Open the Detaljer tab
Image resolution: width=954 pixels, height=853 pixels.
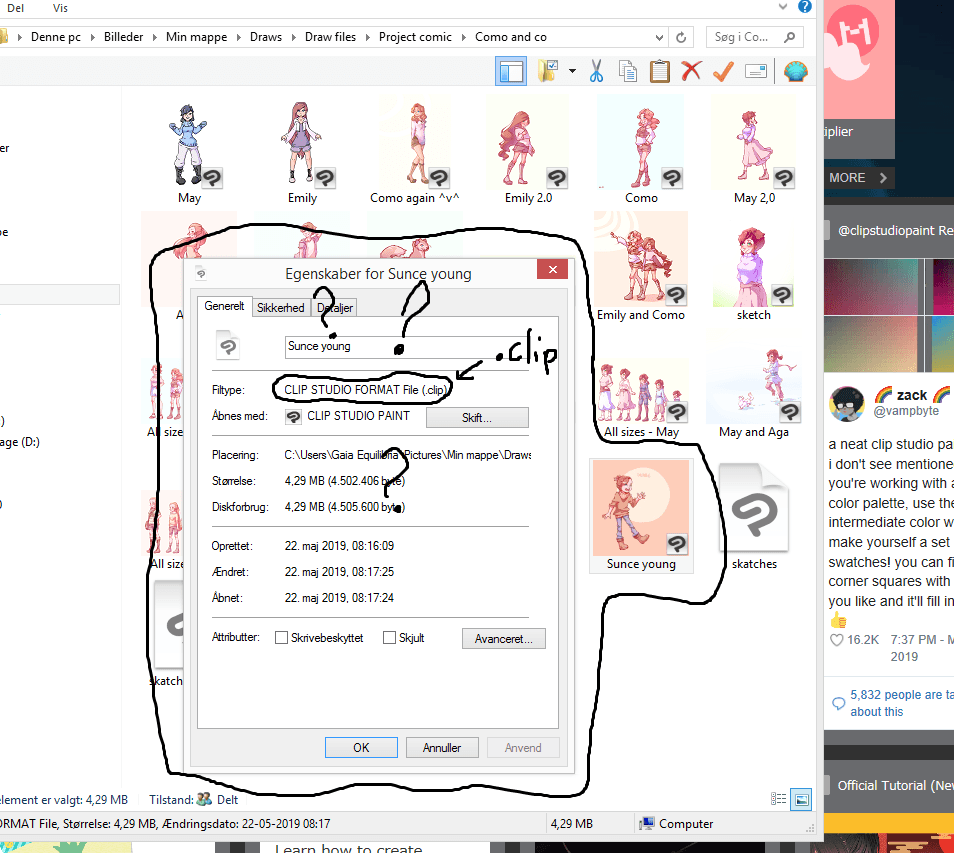click(x=335, y=308)
